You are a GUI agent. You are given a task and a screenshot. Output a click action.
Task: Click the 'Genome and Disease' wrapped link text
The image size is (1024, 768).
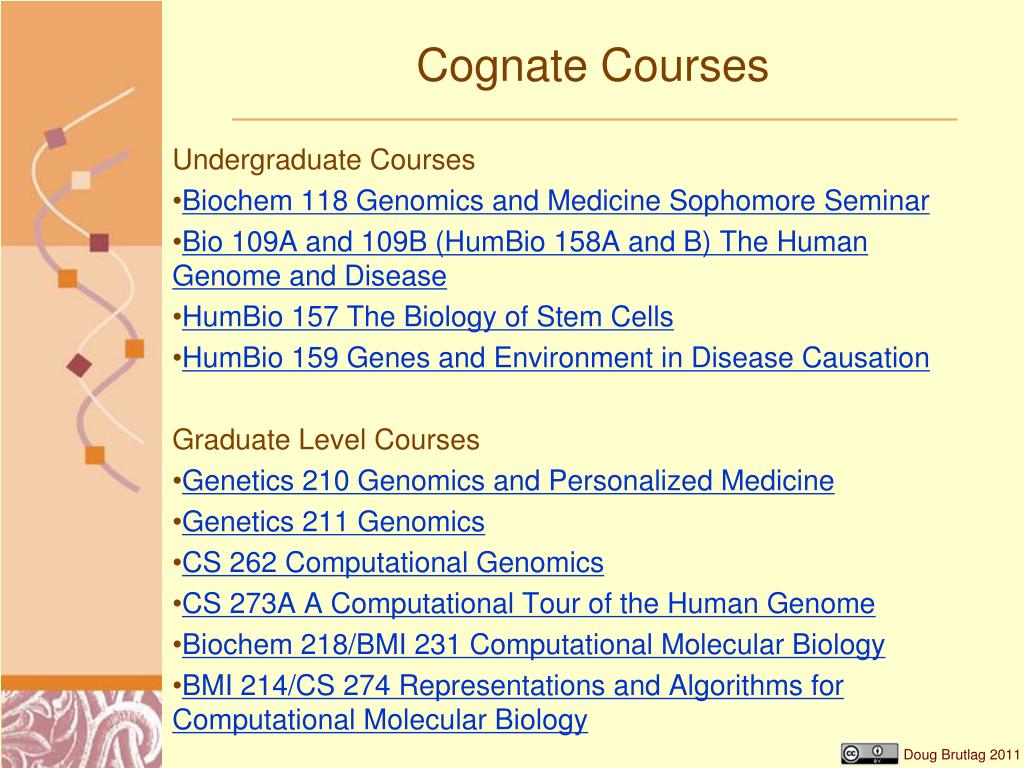coord(310,276)
